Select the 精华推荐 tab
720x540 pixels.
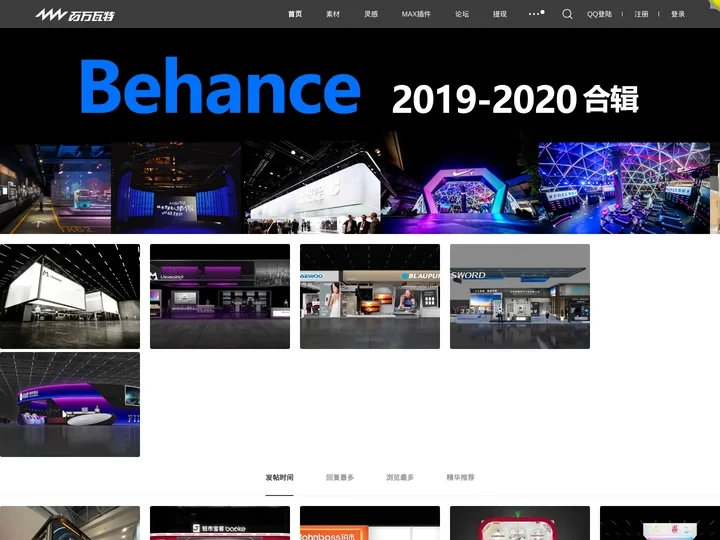[x=460, y=478]
